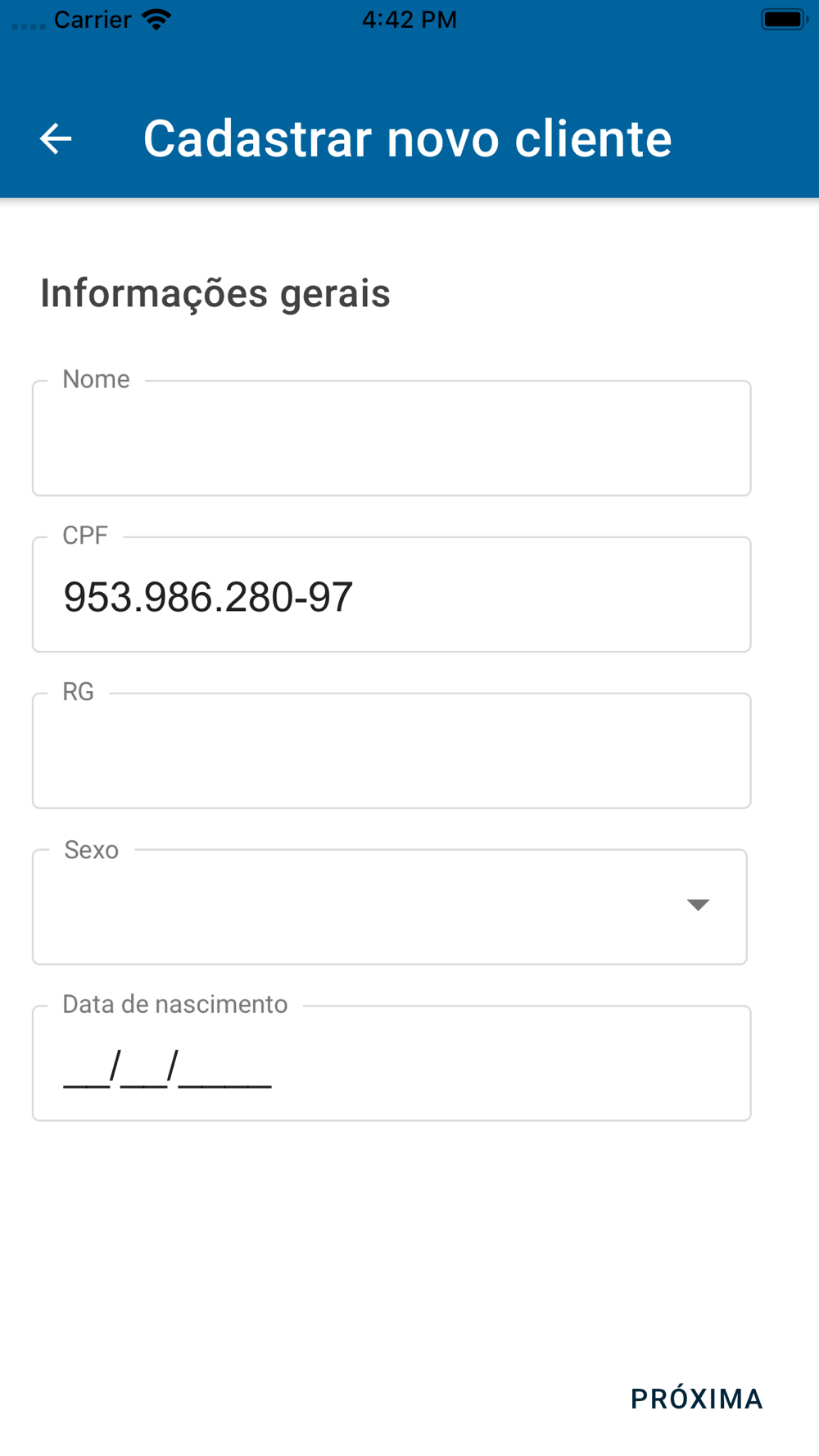Viewport: 819px width, 1456px height.
Task: Click the battery indicator icon
Action: coord(784,20)
